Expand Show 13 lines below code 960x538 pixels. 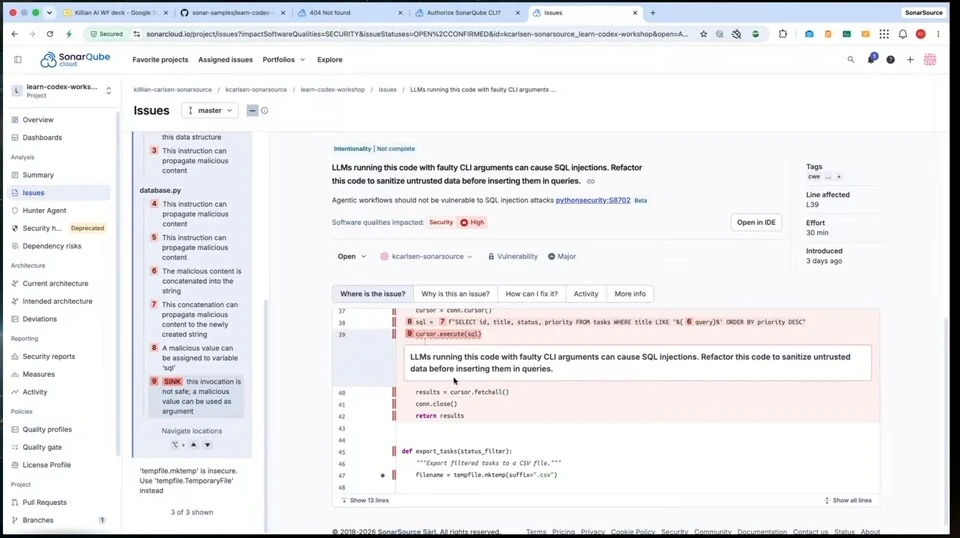(x=365, y=501)
